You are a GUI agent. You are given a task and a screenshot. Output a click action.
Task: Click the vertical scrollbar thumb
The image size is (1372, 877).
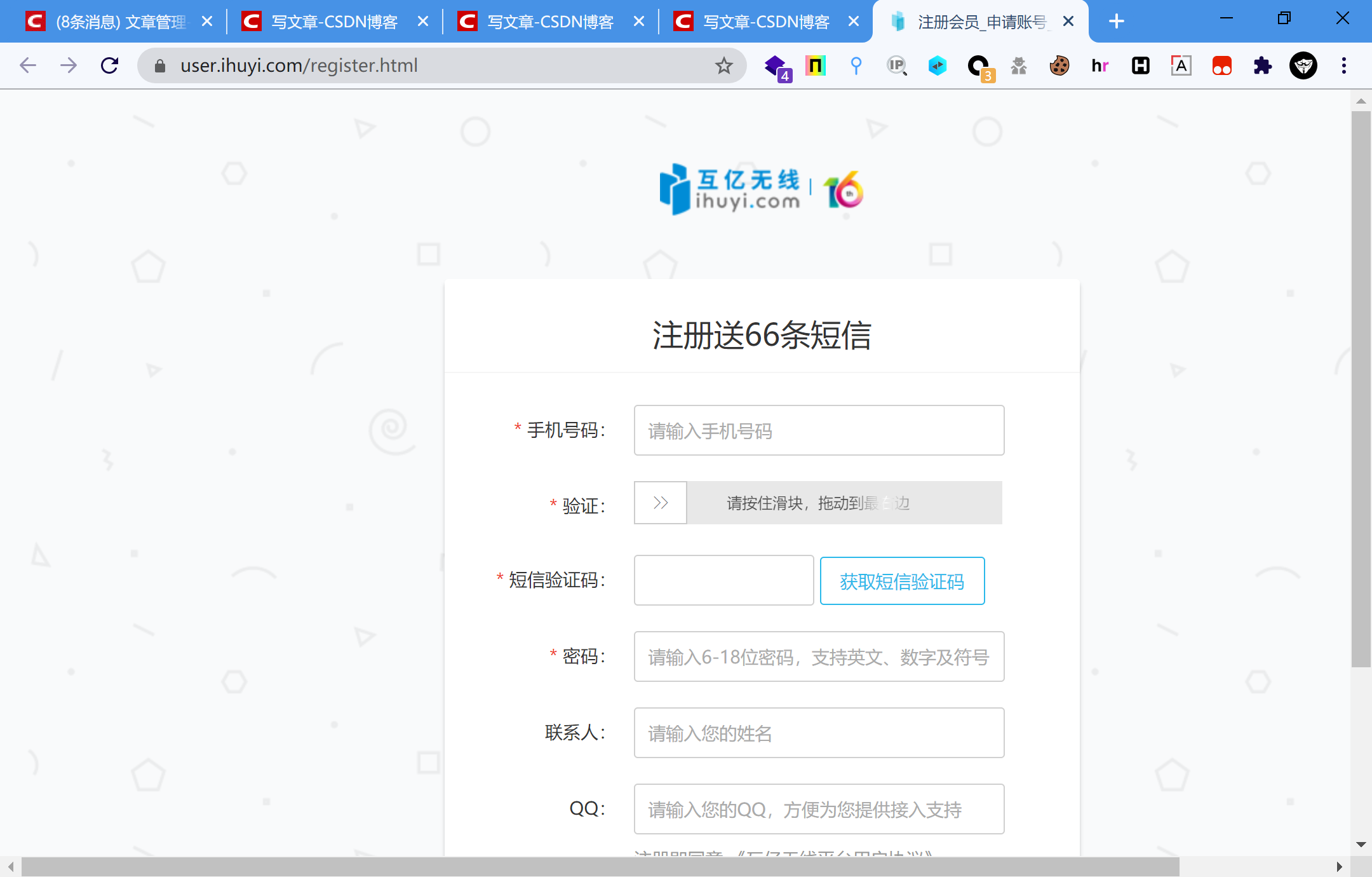[x=1361, y=389]
